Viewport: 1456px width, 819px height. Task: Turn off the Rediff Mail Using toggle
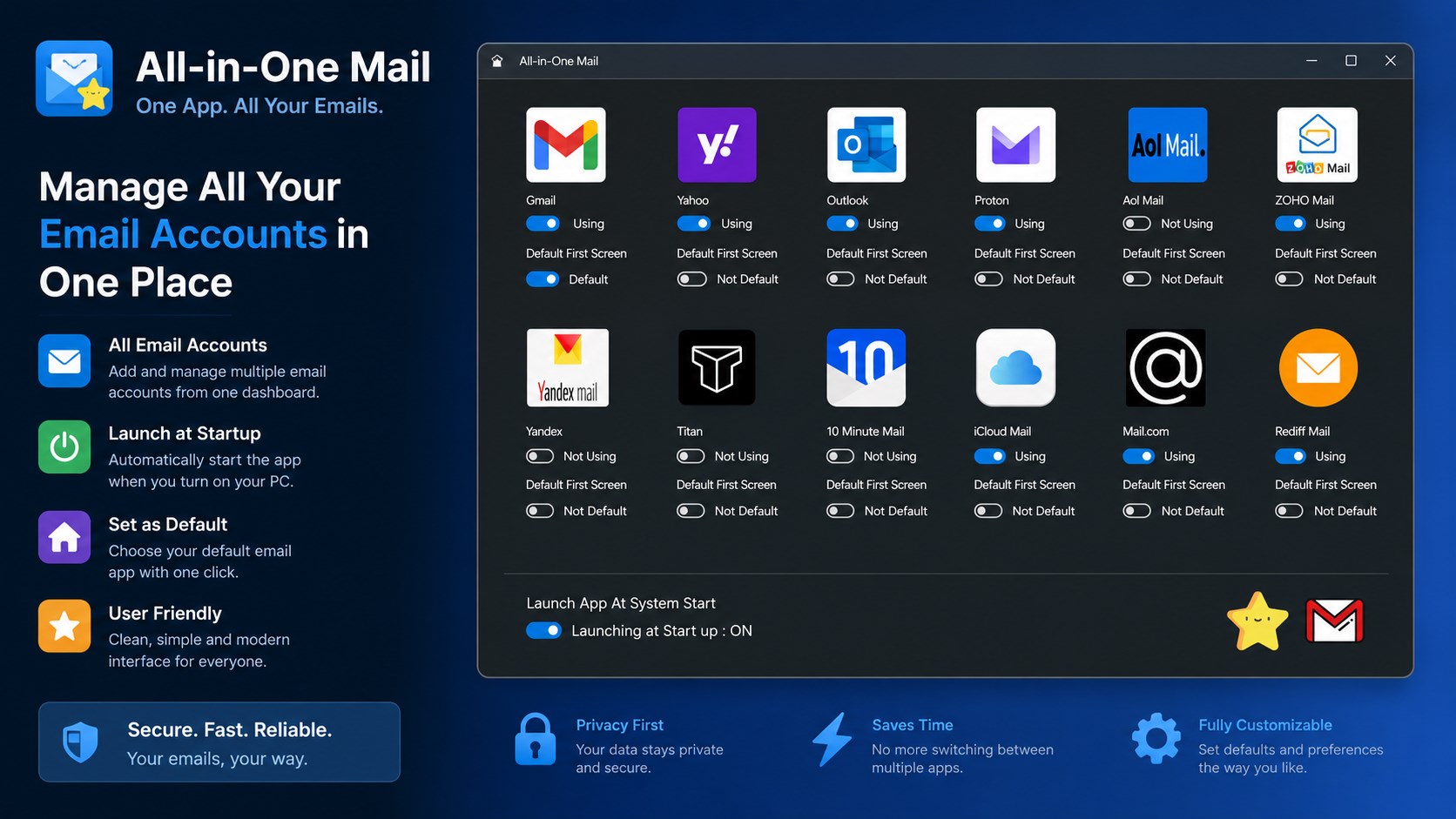pyautogui.click(x=1290, y=456)
